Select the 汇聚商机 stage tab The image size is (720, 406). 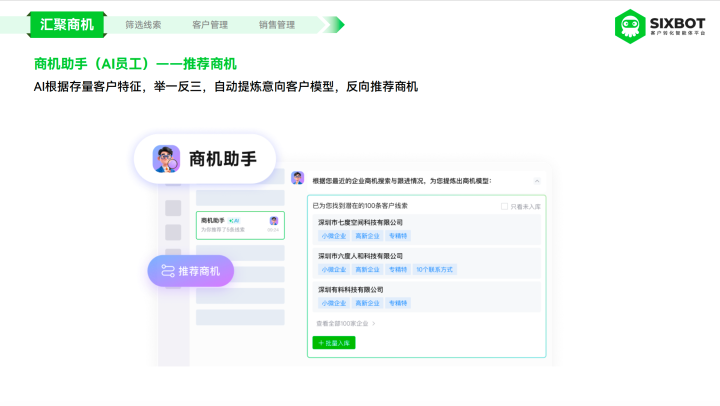67,24
